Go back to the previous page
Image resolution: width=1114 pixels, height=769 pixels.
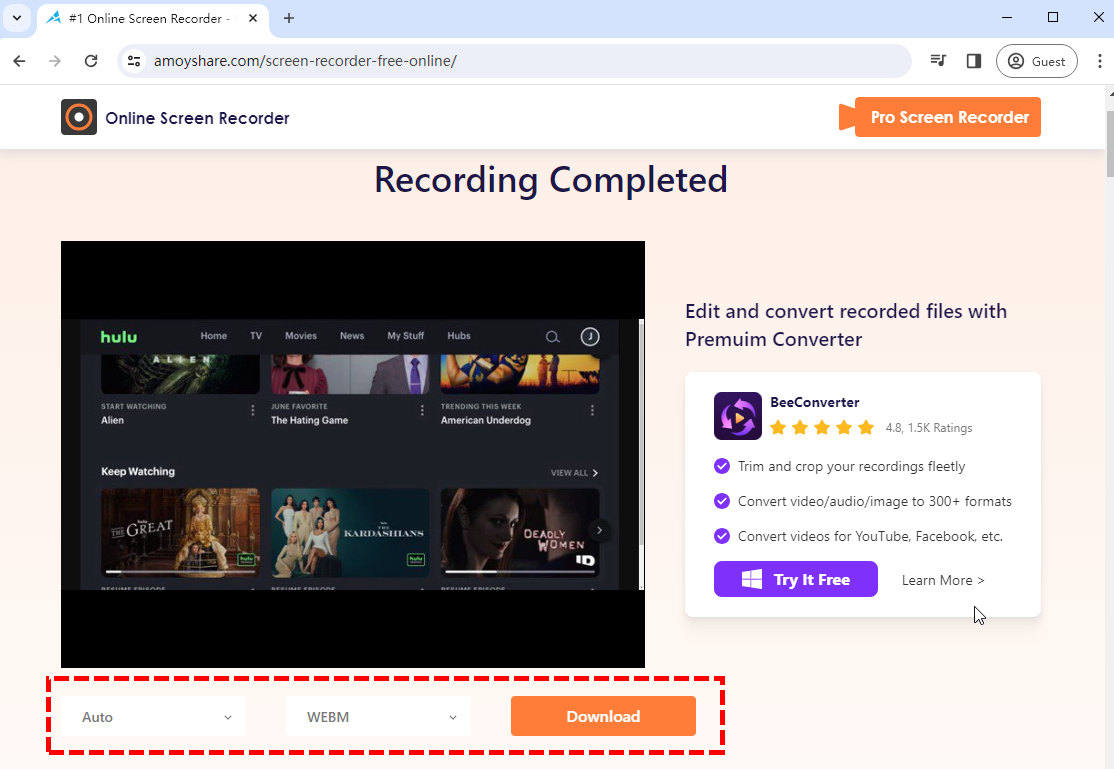click(19, 61)
